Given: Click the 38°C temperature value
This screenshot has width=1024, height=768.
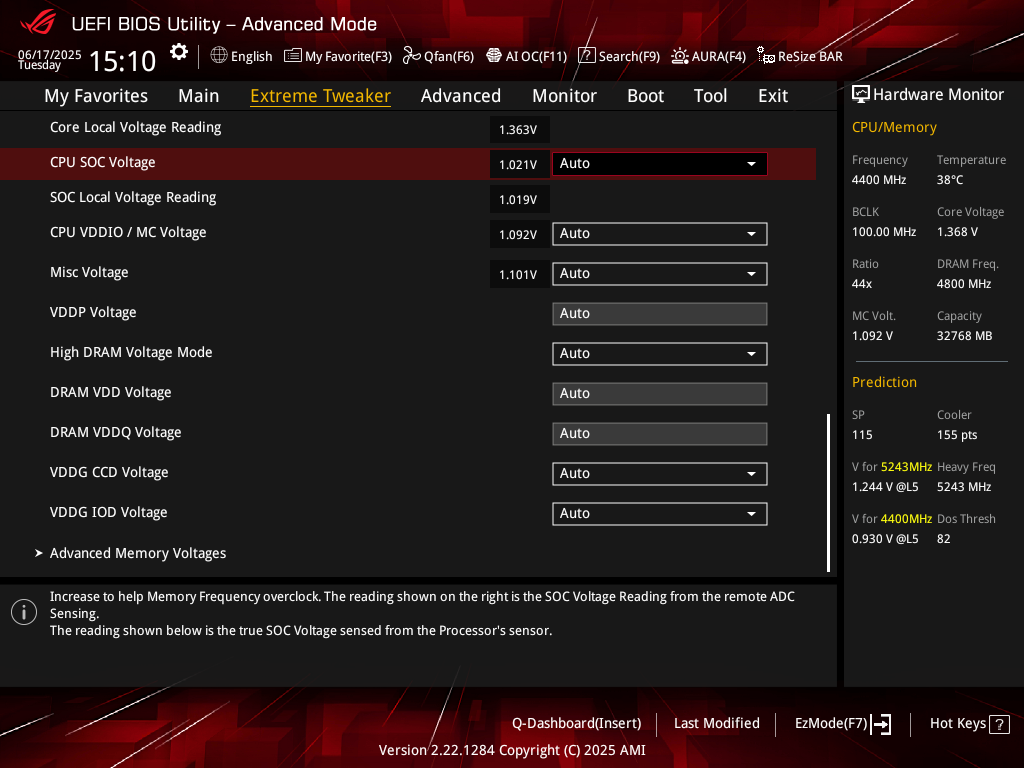Looking at the screenshot, I should click(x=950, y=180).
